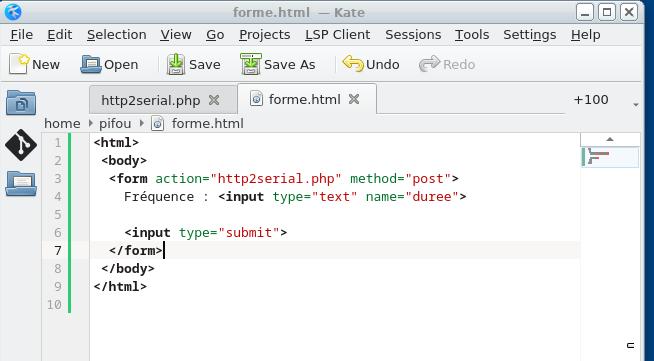The image size is (654, 361).
Task: Open the Selection menu
Action: coord(116,35)
